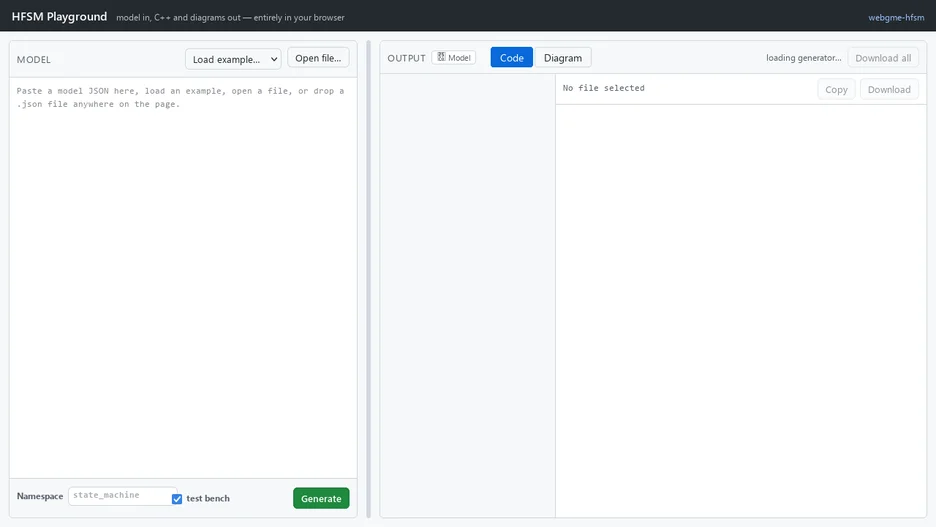Click the Open file button
Screen dimensions: 936x527
(x=318, y=58)
